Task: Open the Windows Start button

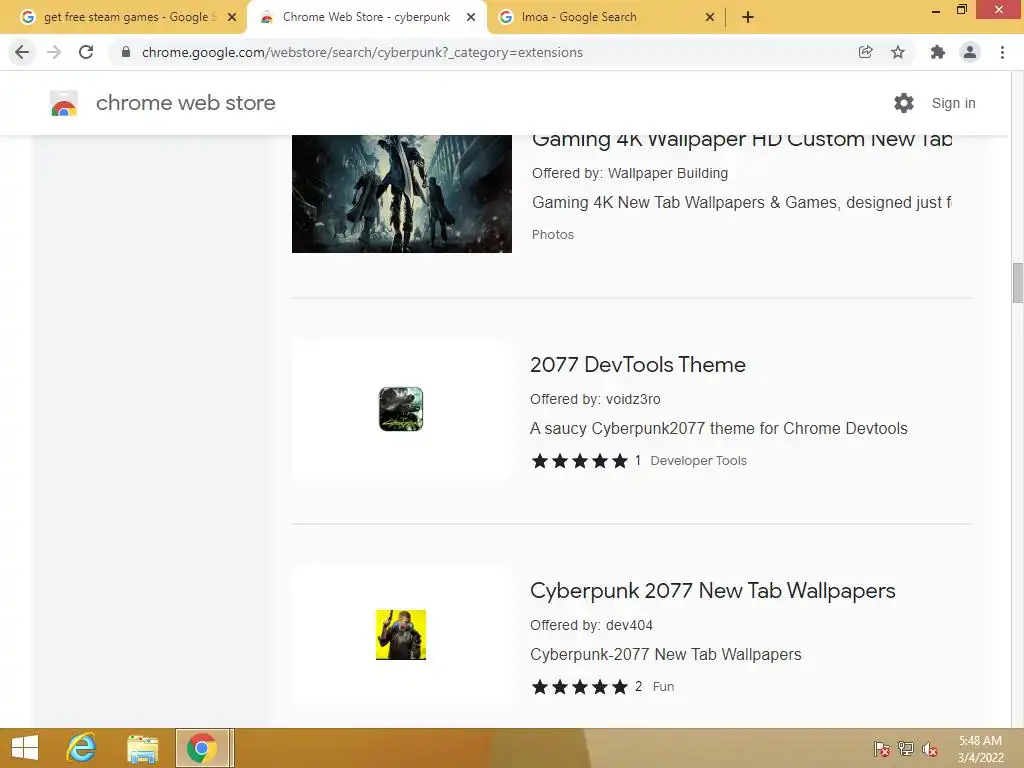Action: click(x=25, y=748)
